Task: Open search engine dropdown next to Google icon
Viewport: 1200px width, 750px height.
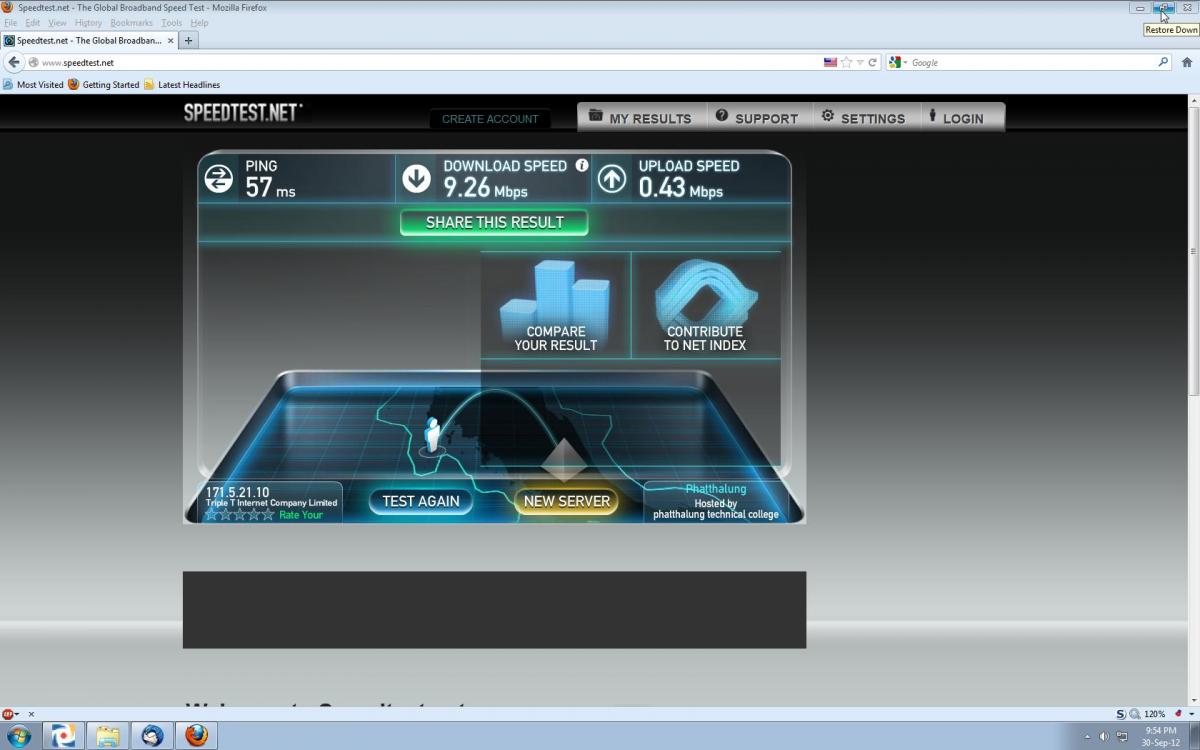Action: (905, 62)
